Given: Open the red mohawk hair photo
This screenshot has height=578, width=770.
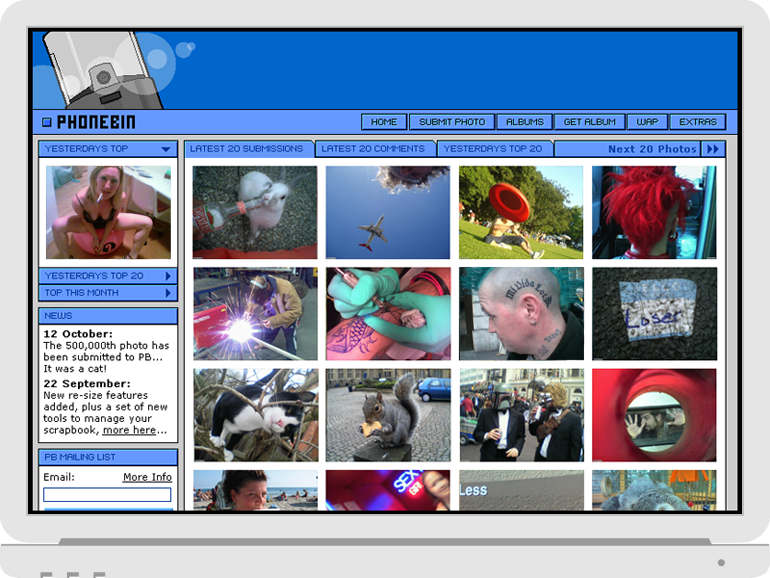Looking at the screenshot, I should click(654, 212).
